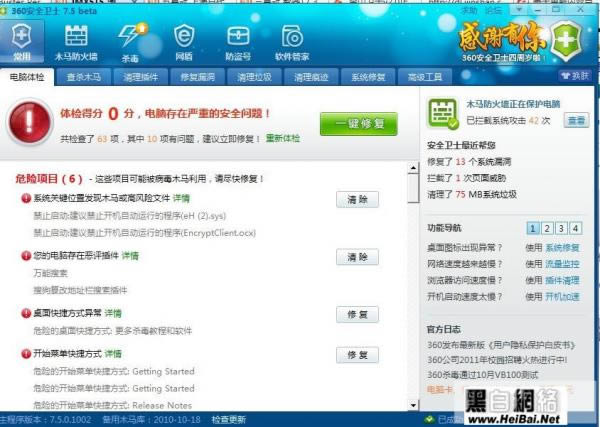Switch to the 高级工具 tab
The height and width of the screenshot is (427, 600).
[425, 77]
